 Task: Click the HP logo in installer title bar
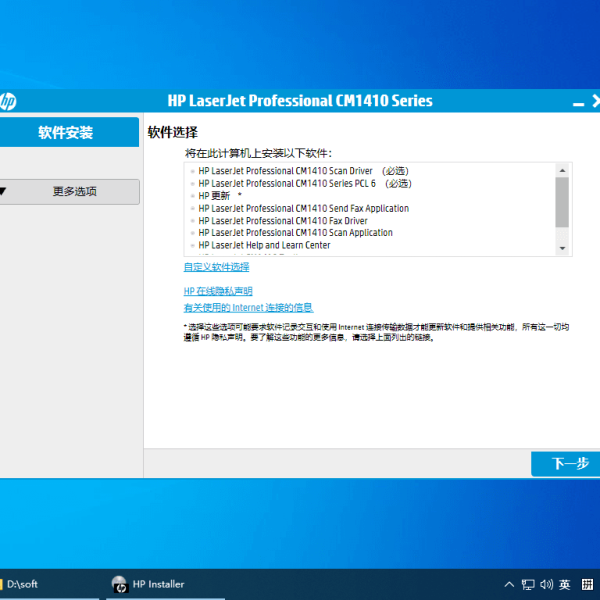click(8, 101)
